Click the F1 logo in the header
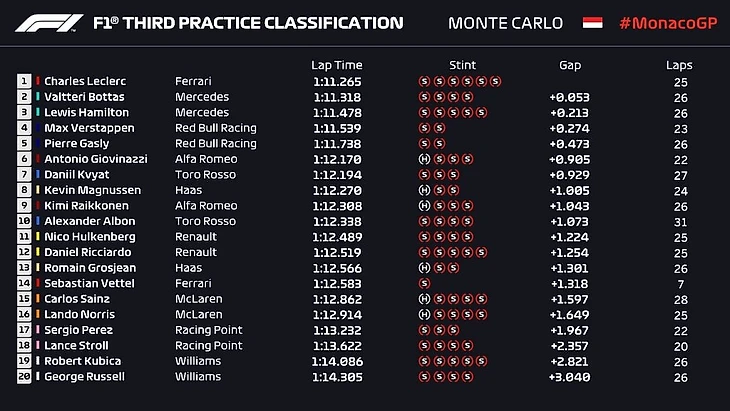The height and width of the screenshot is (411, 730). point(51,23)
